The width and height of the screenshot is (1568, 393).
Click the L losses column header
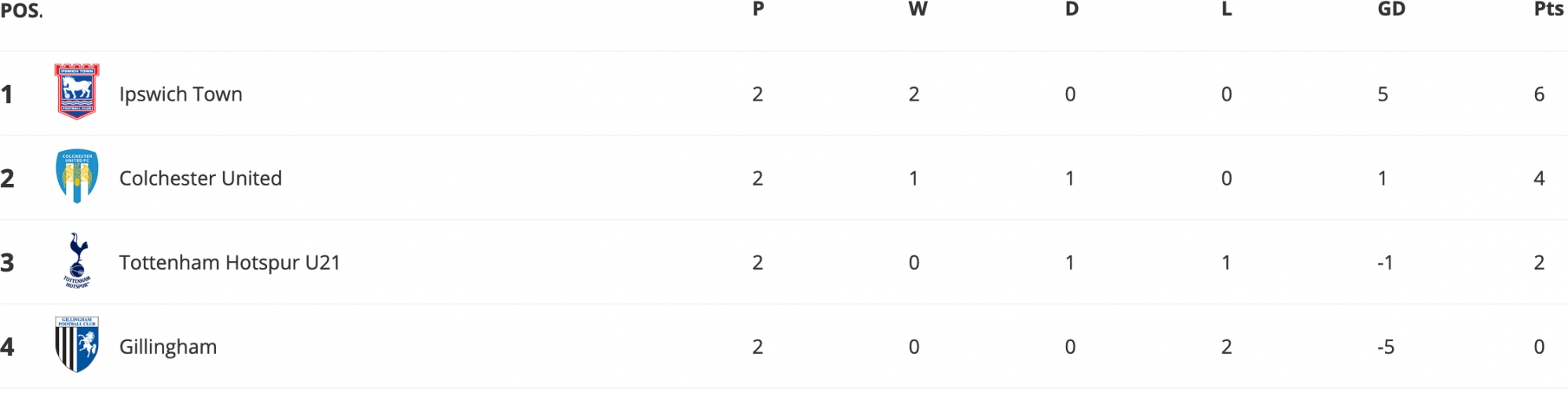[1227, 9]
